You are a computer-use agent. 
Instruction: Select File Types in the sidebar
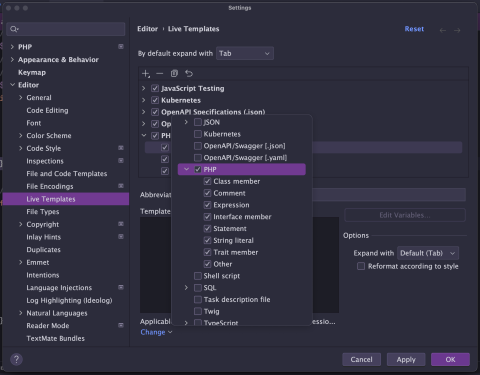pyautogui.click(x=43, y=212)
